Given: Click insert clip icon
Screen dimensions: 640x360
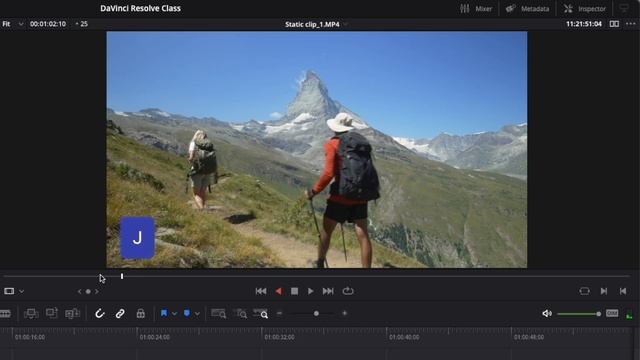Looking at the screenshot, I should point(31,313).
